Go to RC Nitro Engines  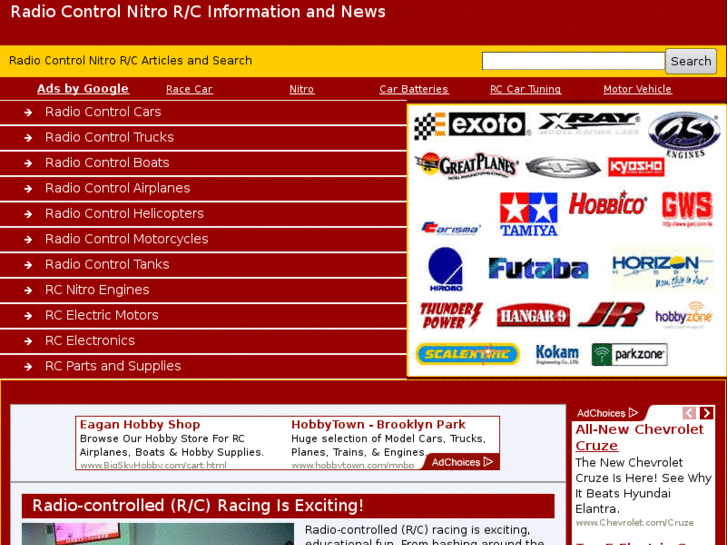[203, 290]
